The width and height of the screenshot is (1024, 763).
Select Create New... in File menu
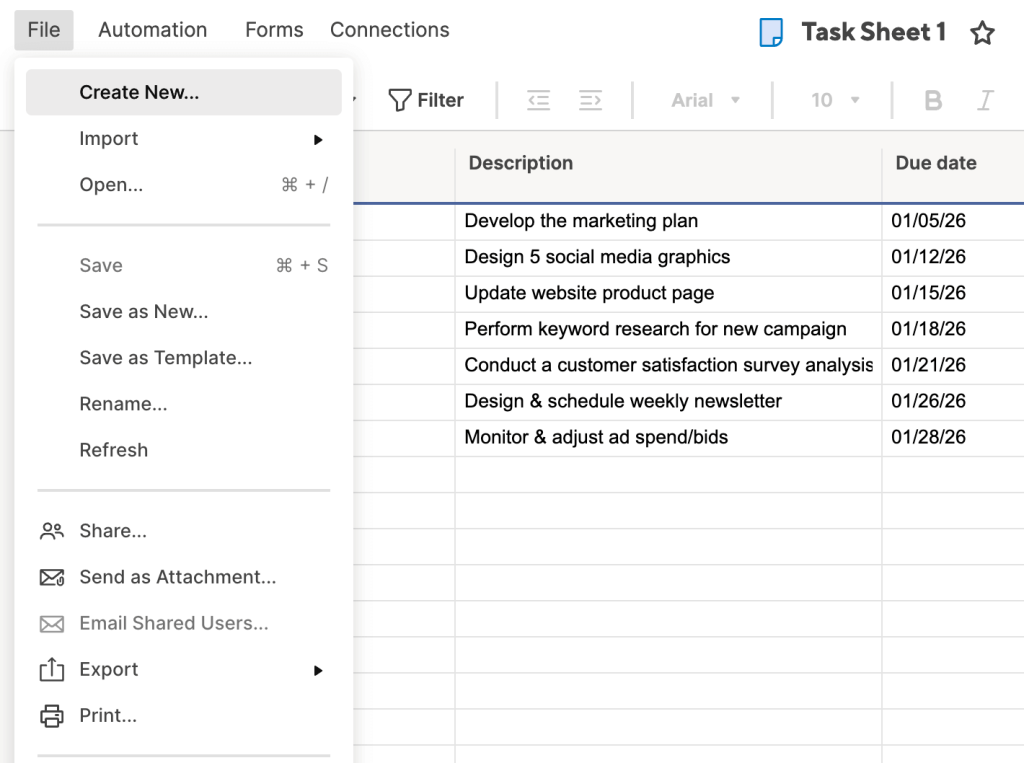[x=139, y=92]
